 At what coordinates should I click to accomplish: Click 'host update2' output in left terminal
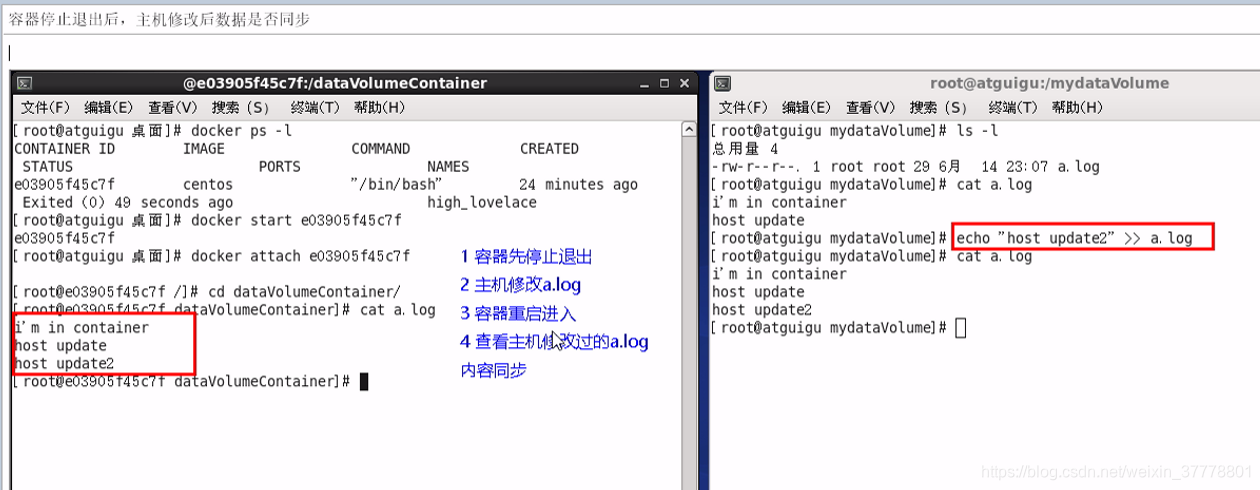64,364
